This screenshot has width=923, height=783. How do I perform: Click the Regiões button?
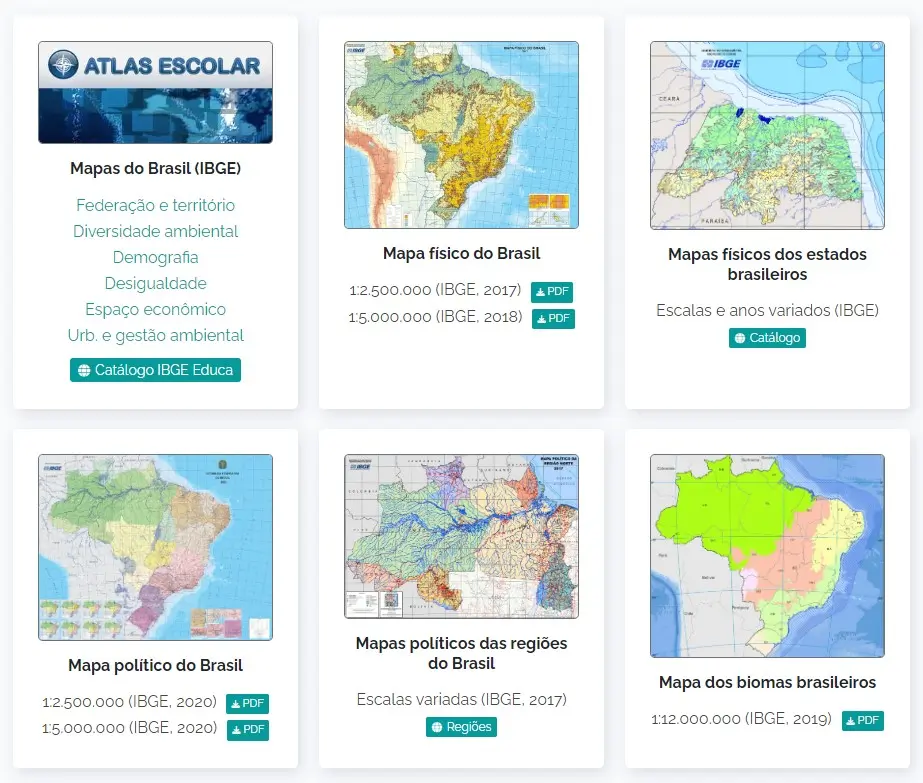461,727
